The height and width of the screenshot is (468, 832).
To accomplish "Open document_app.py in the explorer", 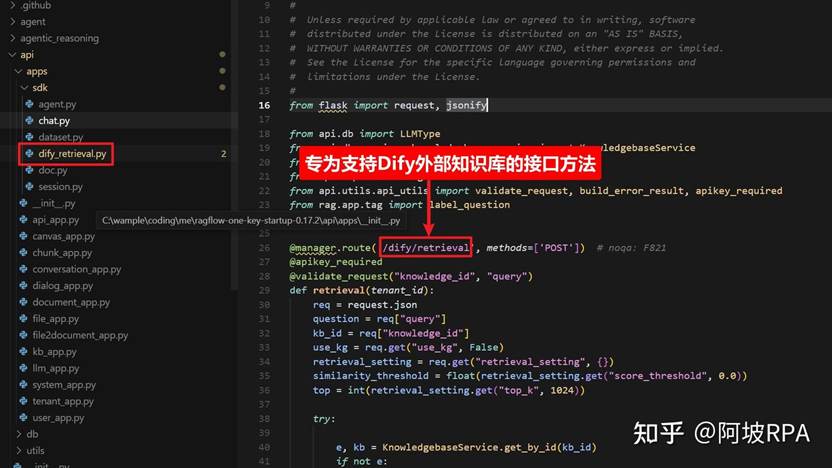I will [71, 302].
